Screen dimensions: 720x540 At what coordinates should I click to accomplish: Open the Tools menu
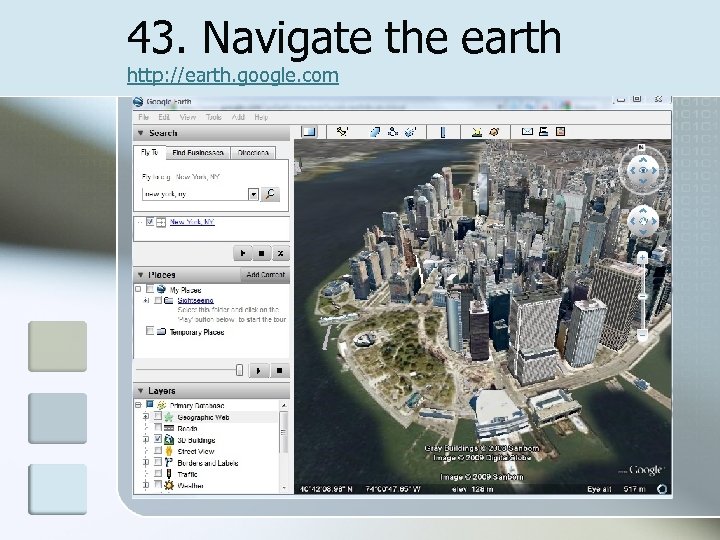point(214,117)
